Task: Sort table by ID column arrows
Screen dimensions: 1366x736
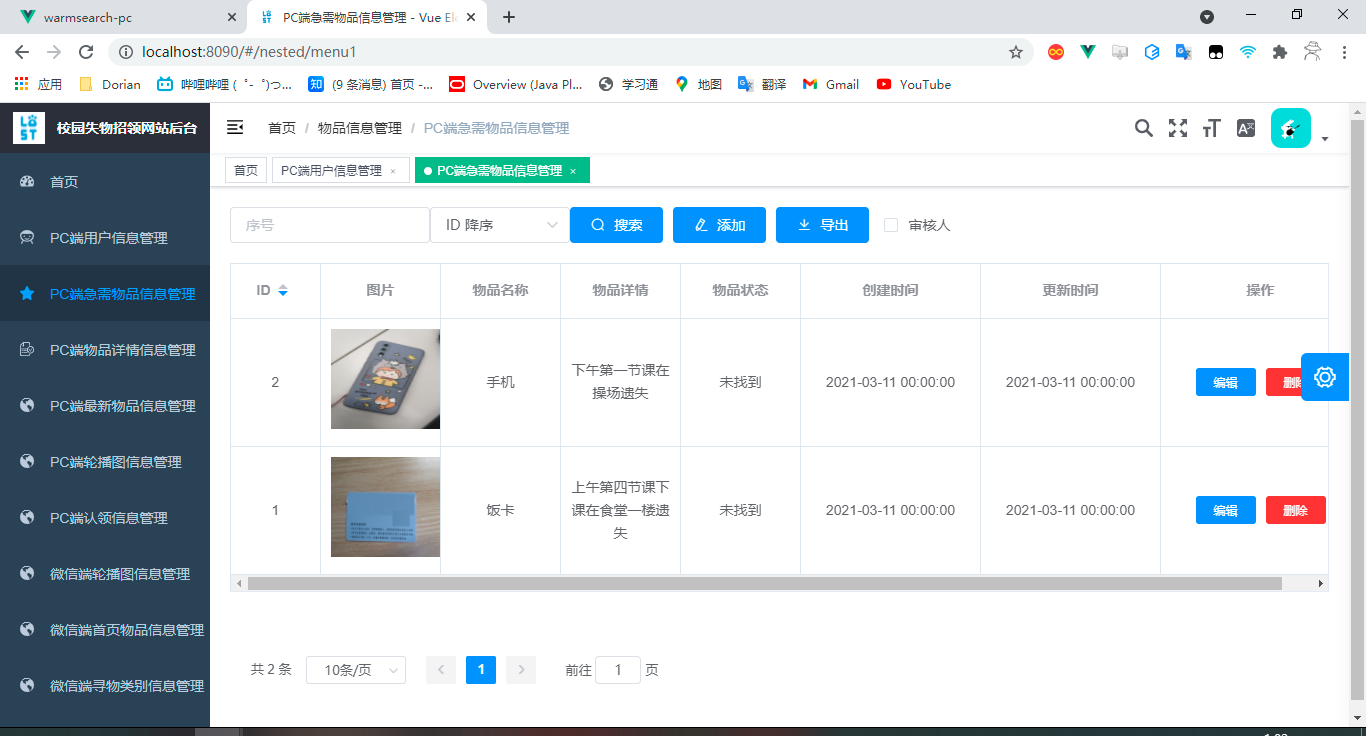Action: click(283, 291)
